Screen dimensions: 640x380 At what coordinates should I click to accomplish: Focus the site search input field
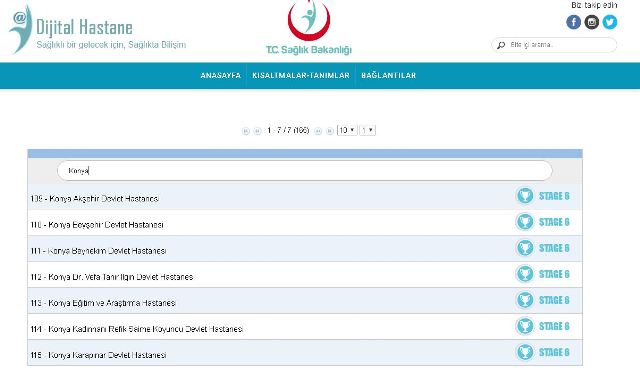554,45
